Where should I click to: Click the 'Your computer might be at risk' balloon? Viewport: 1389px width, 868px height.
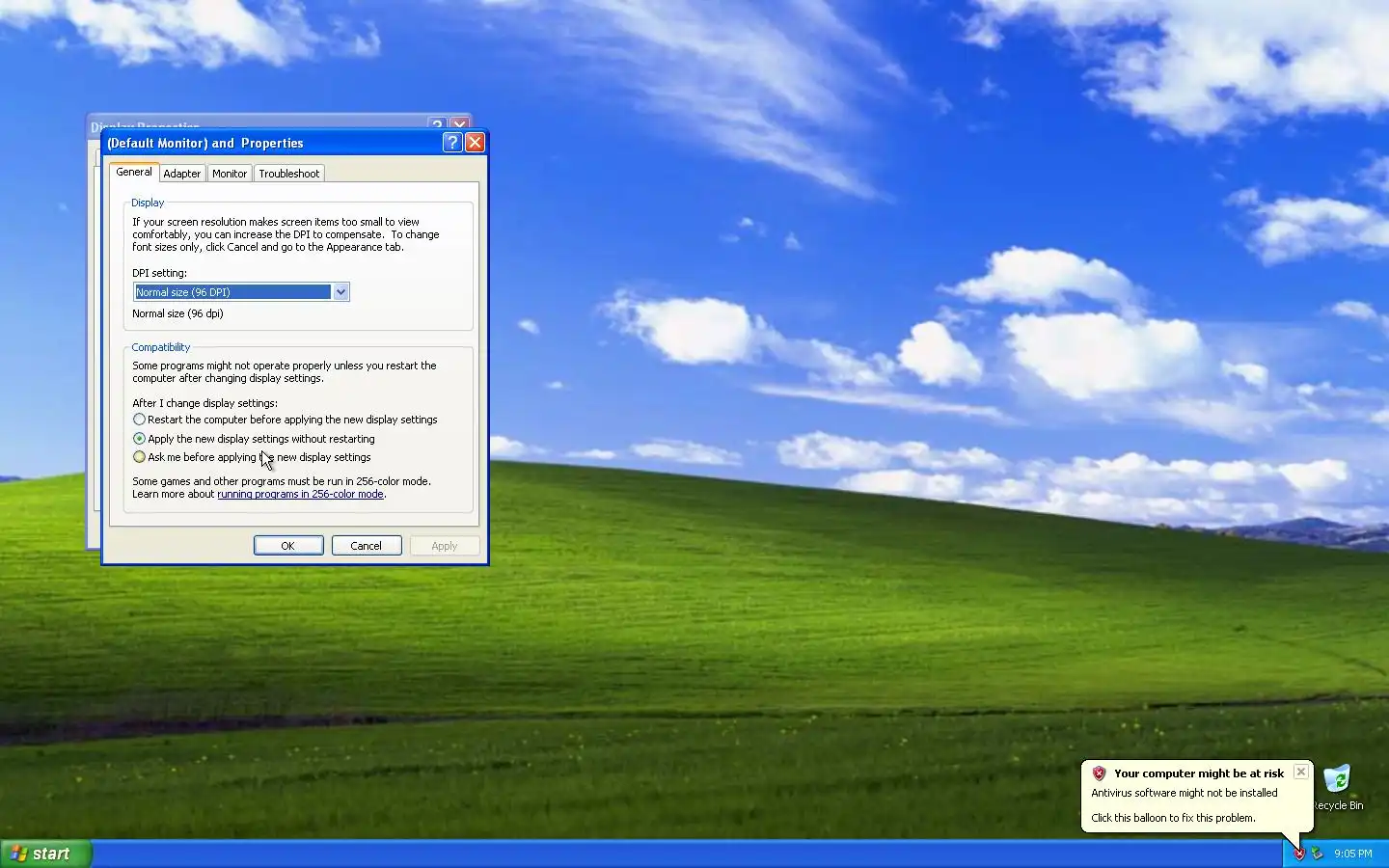[x=1197, y=796]
